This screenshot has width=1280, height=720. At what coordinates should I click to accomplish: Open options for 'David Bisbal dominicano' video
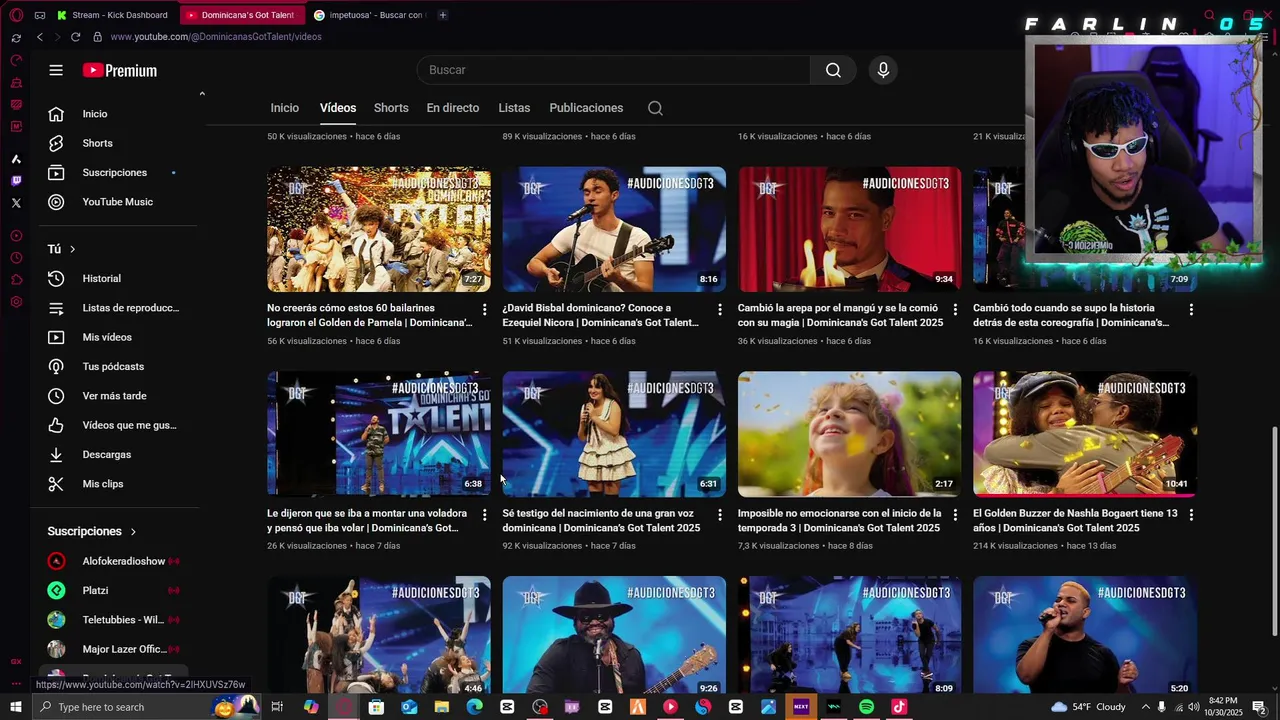(719, 310)
